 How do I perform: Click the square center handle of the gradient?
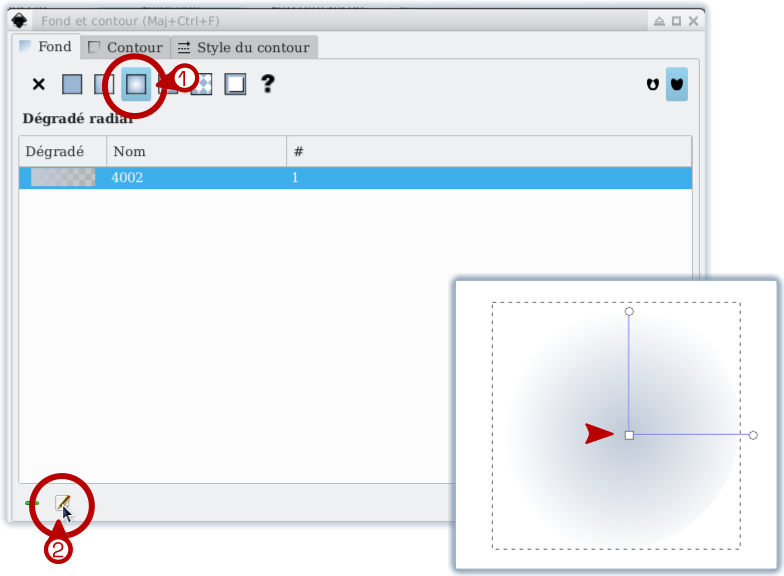pos(629,435)
